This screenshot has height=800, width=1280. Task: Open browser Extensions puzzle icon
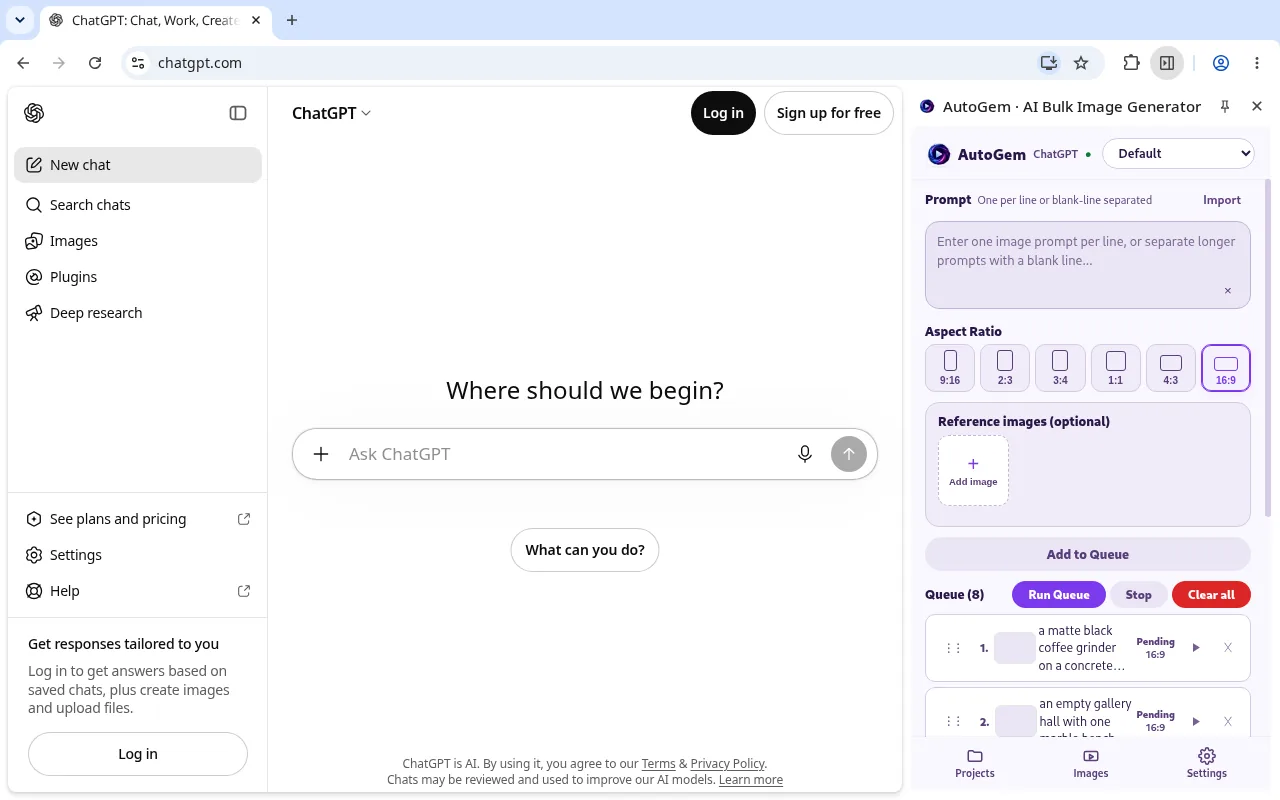tap(1131, 63)
